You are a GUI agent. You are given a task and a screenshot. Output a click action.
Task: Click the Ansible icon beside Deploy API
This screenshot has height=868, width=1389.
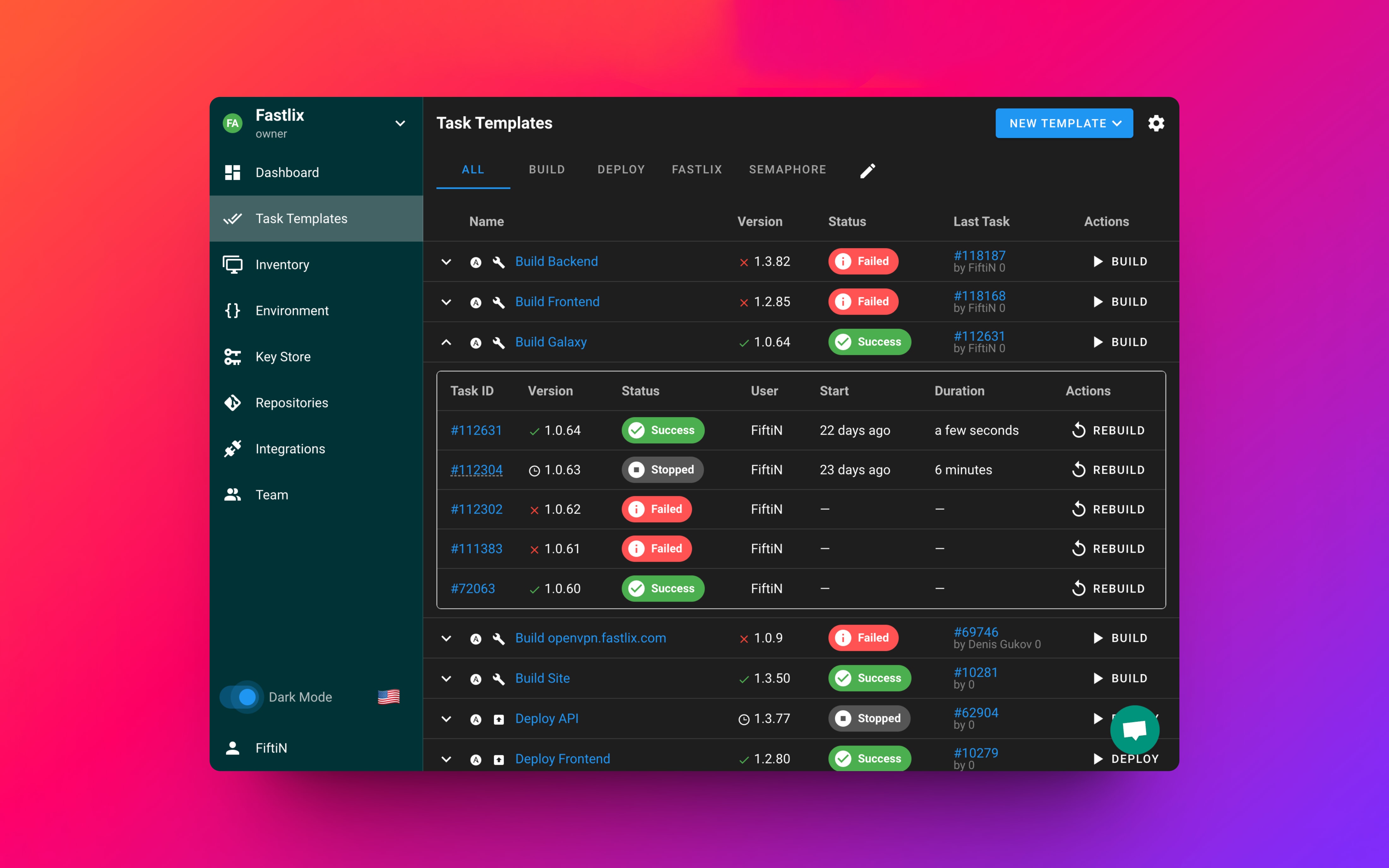pos(476,719)
